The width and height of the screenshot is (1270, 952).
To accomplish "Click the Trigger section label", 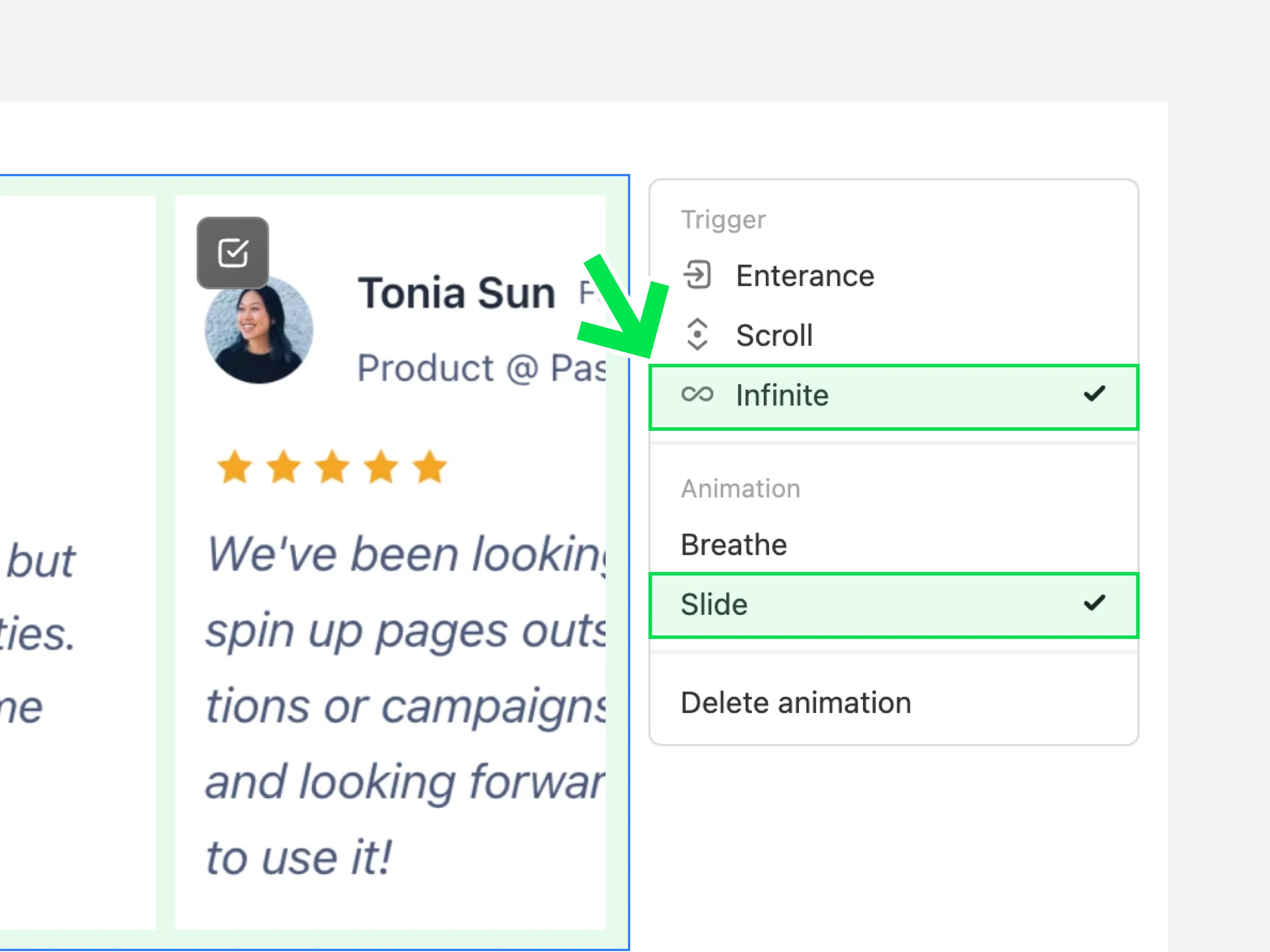I will tap(723, 220).
